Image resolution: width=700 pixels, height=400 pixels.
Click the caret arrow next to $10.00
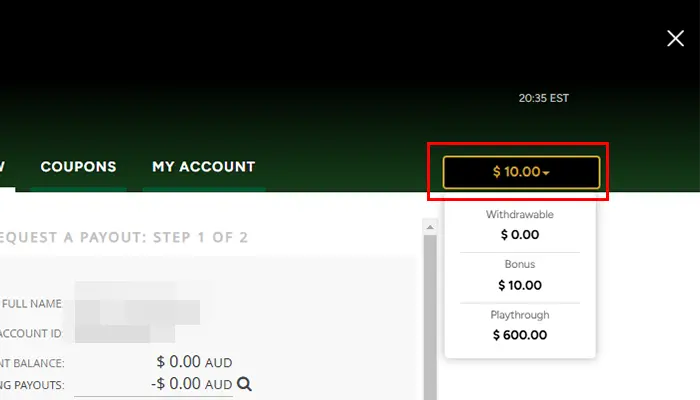pos(546,173)
